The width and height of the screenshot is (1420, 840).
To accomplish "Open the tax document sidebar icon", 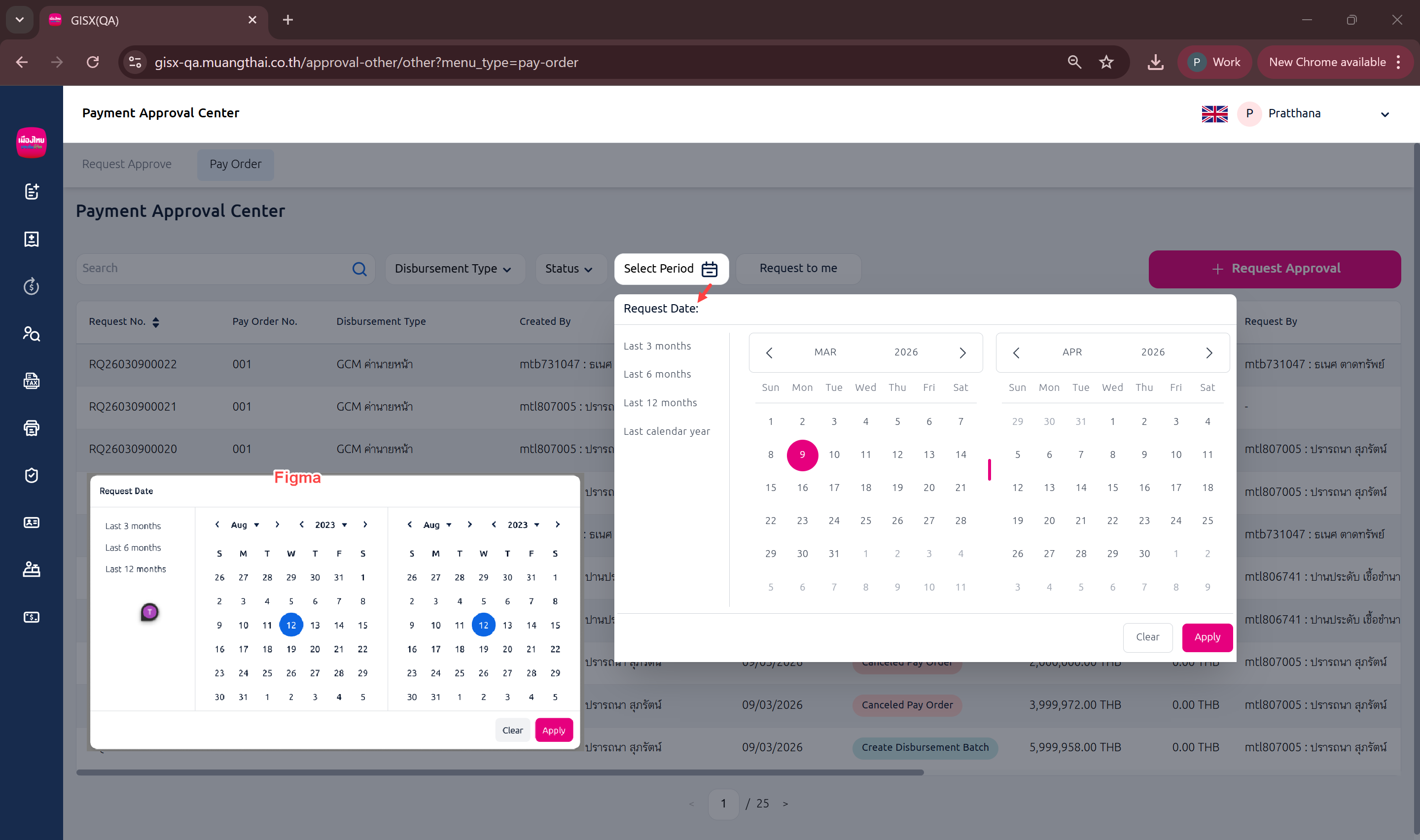I will (x=32, y=381).
